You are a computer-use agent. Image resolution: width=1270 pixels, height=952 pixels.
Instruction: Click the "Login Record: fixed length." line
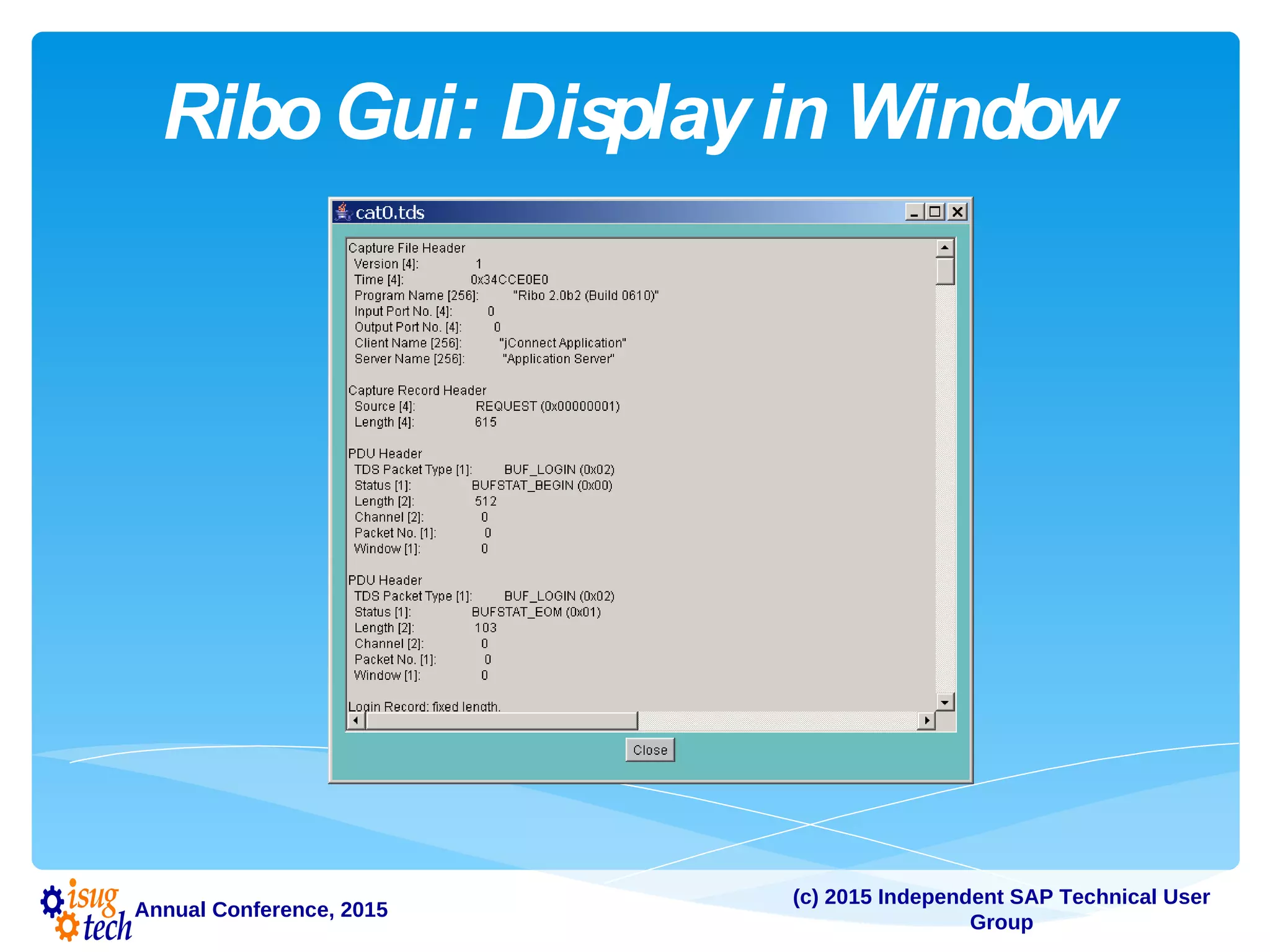point(424,705)
